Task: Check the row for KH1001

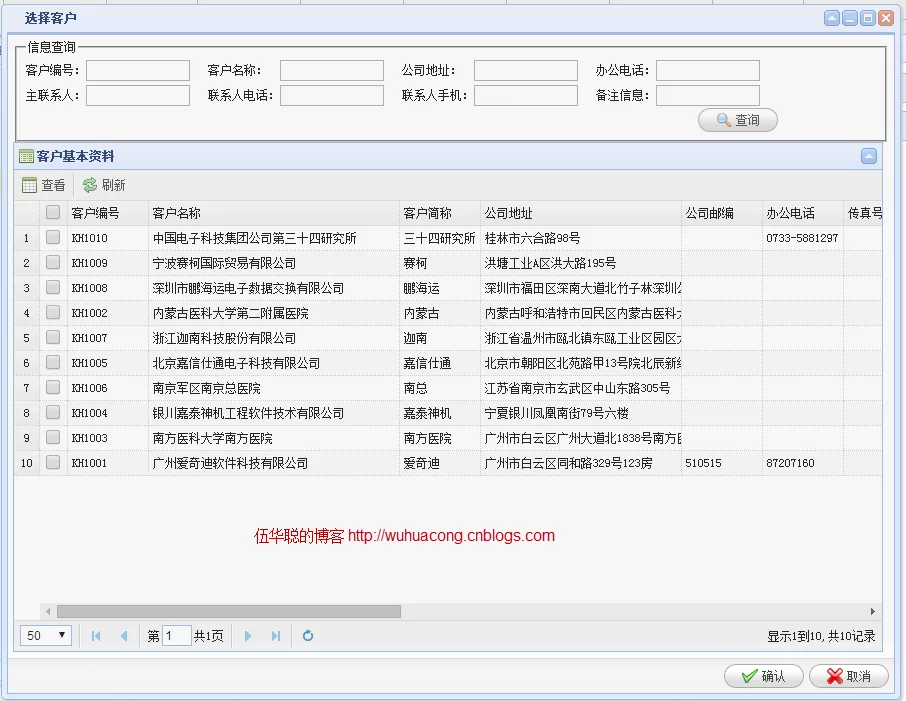Action: pyautogui.click(x=53, y=462)
